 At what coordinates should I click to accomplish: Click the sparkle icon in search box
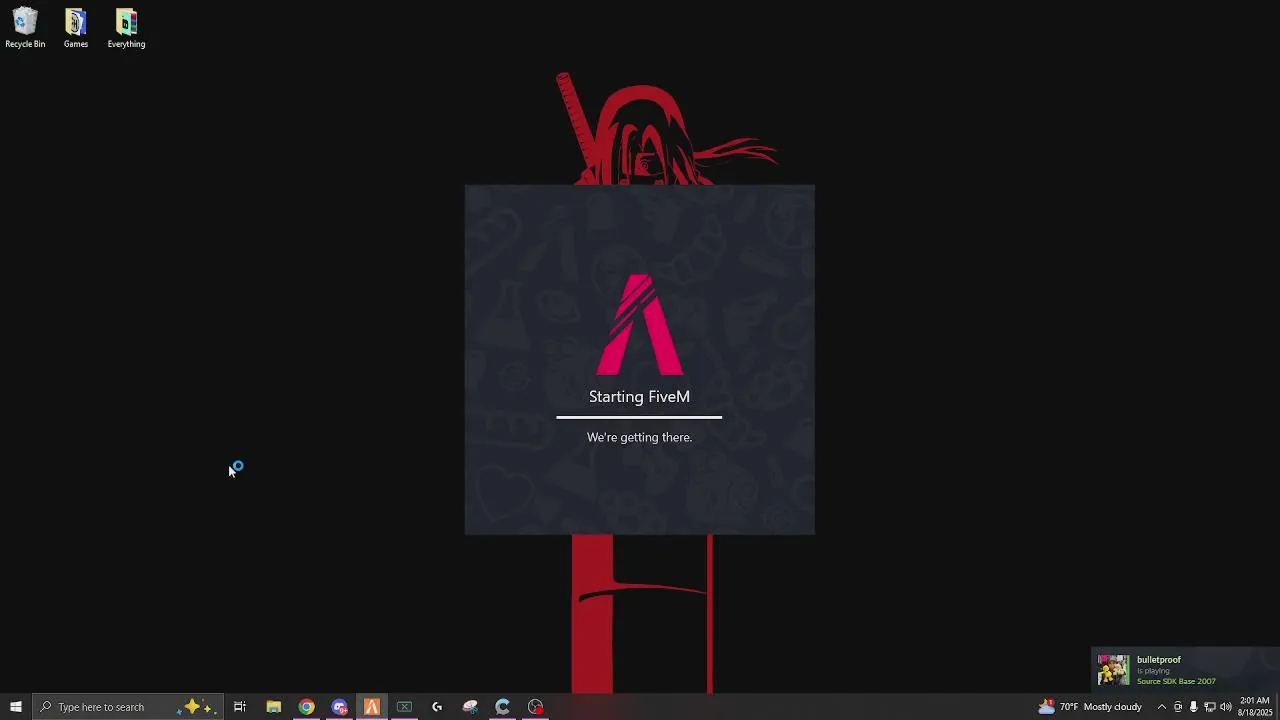point(194,707)
